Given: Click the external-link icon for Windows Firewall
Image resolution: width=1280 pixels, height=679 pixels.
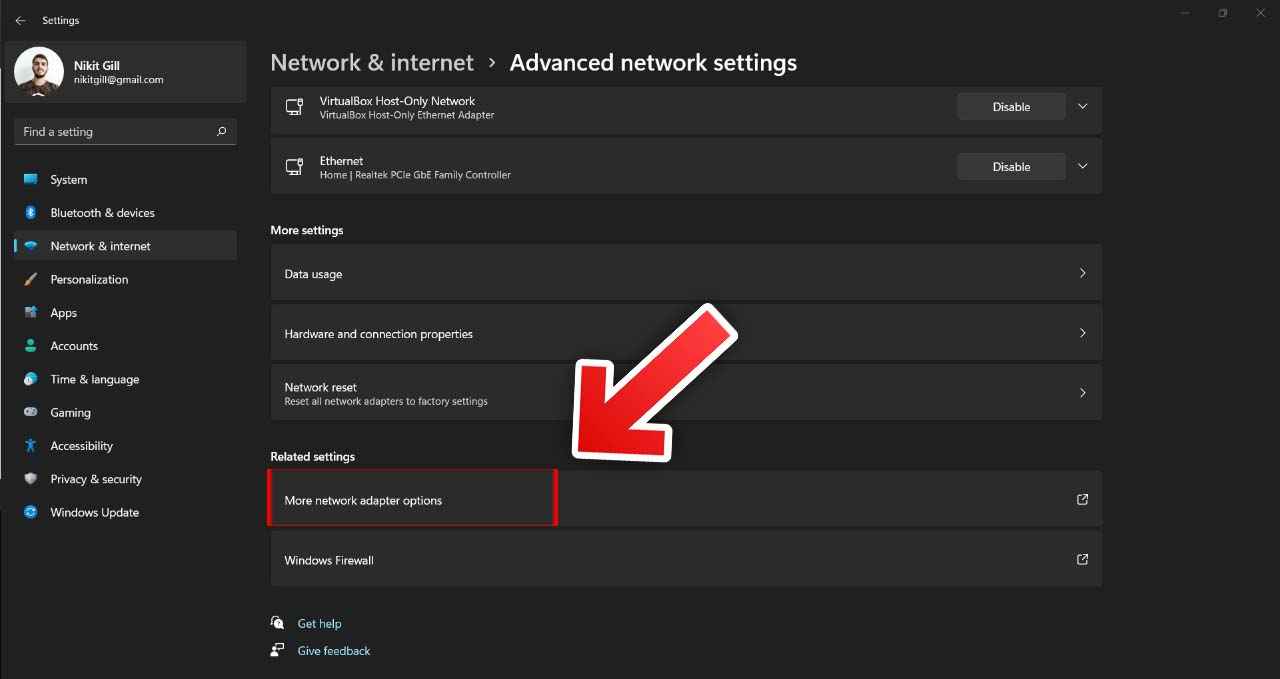Looking at the screenshot, I should tap(1082, 560).
